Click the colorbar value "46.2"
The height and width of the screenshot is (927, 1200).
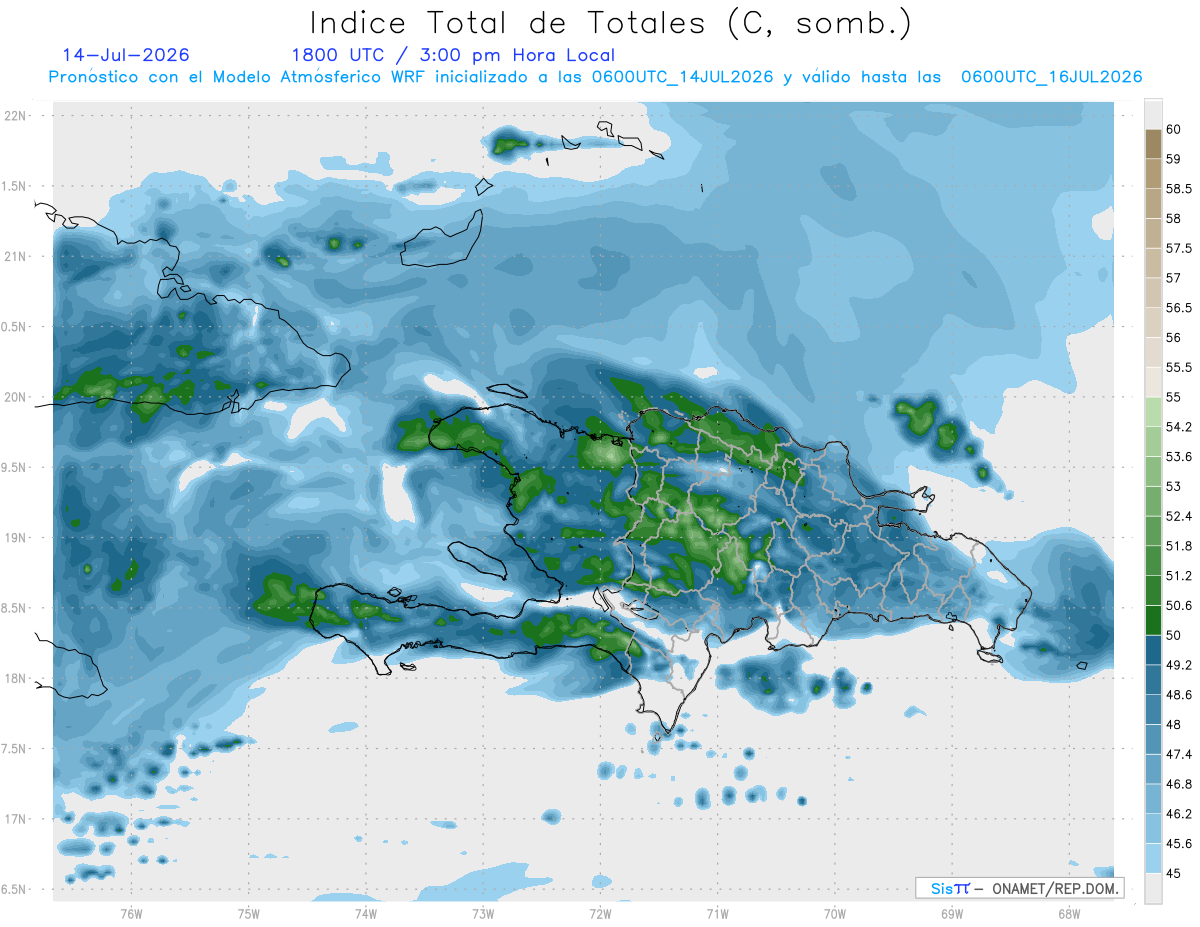point(1180,815)
